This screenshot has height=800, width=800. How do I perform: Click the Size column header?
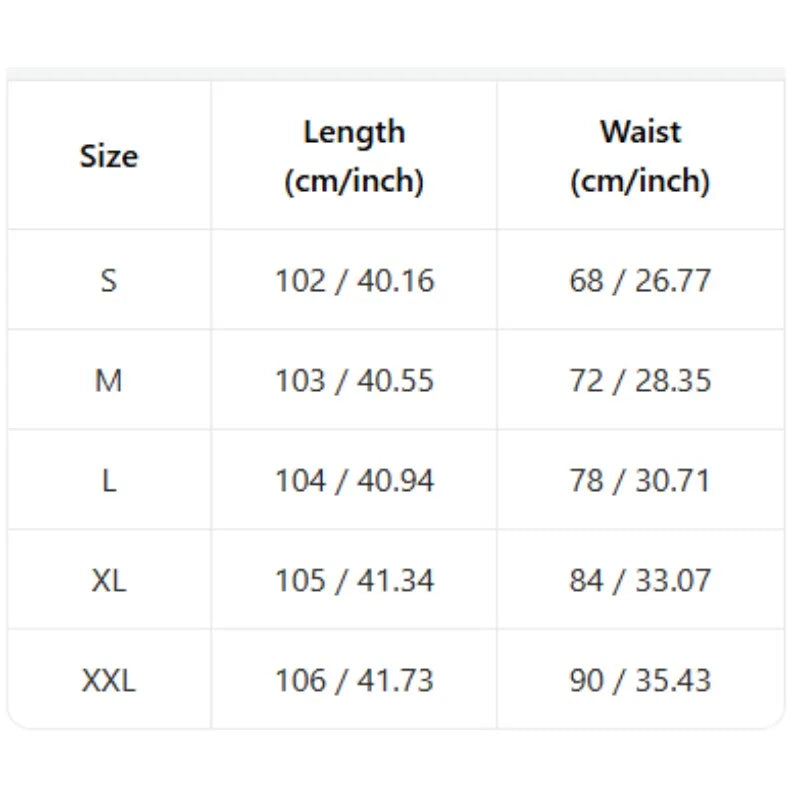pyautogui.click(x=109, y=156)
